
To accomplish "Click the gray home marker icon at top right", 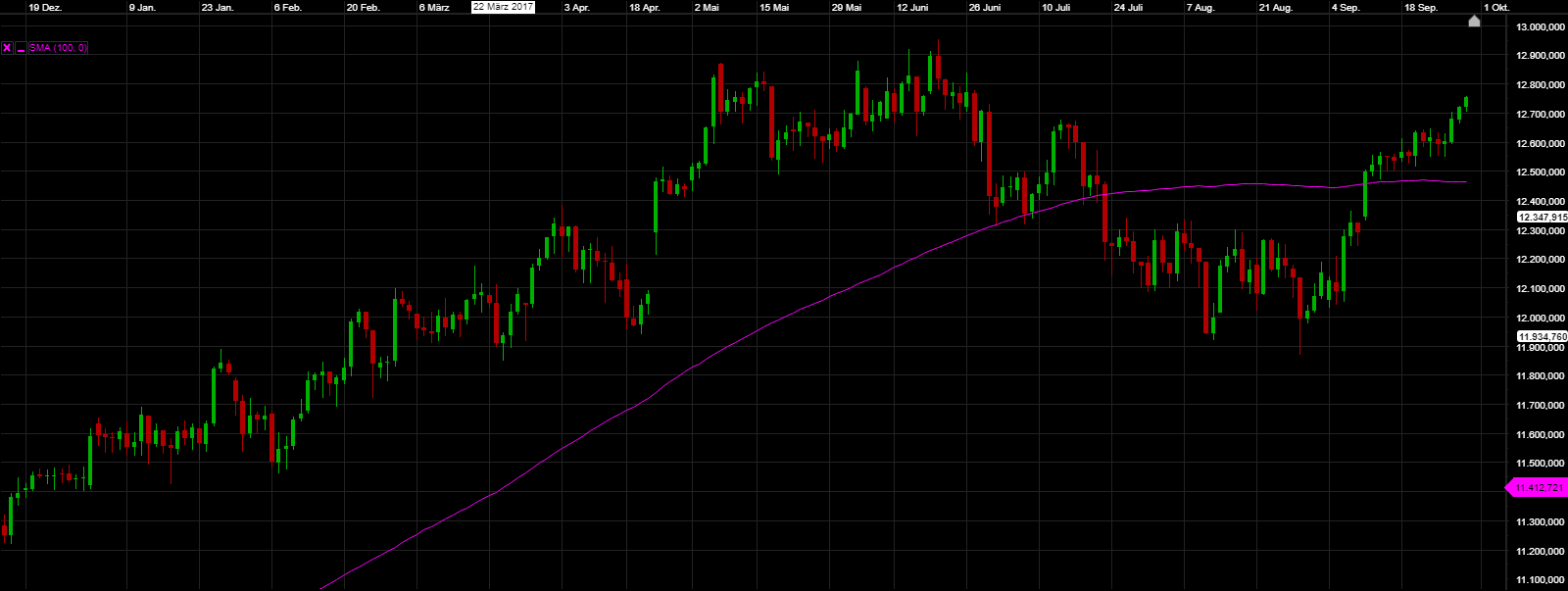I will (x=1474, y=22).
